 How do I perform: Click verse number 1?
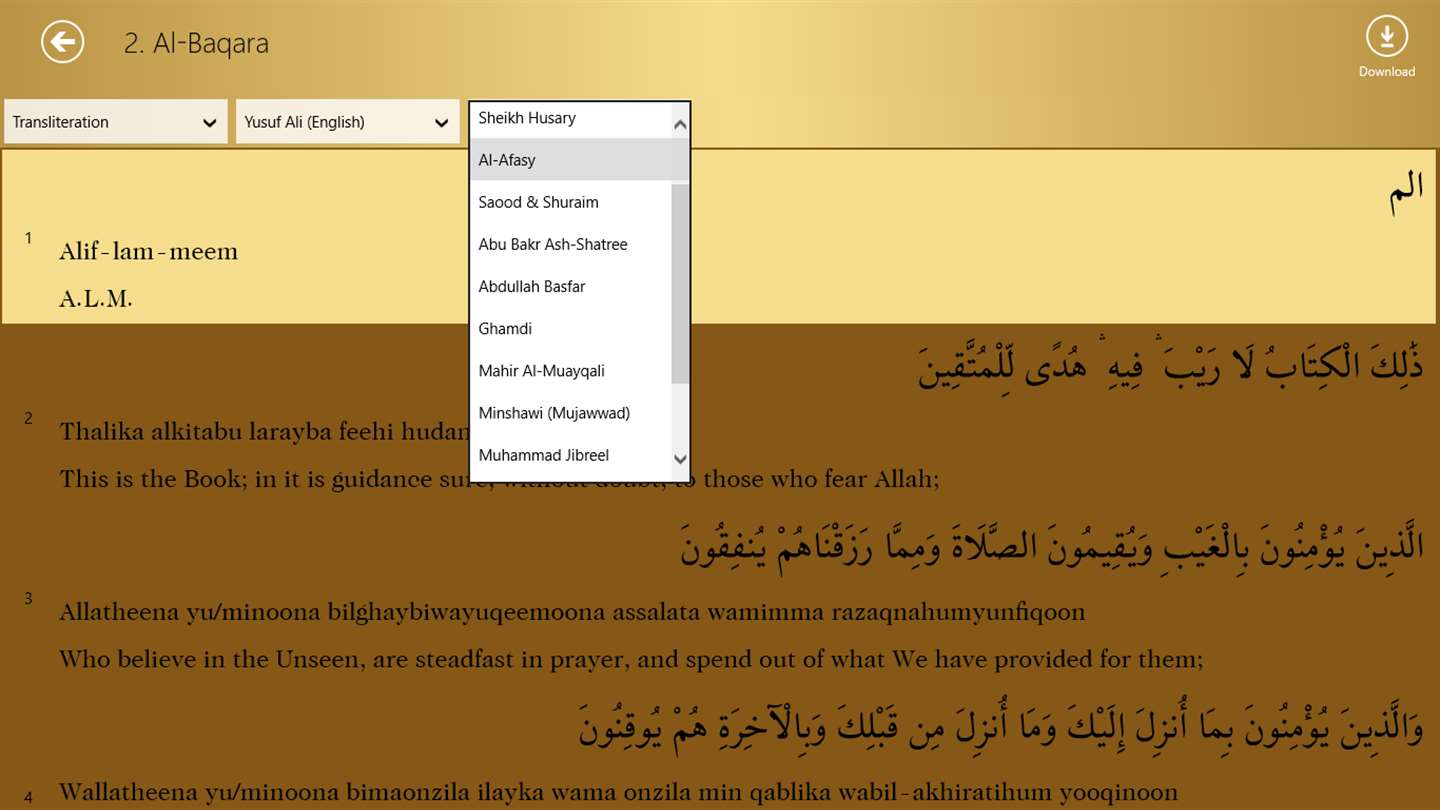[x=28, y=237]
